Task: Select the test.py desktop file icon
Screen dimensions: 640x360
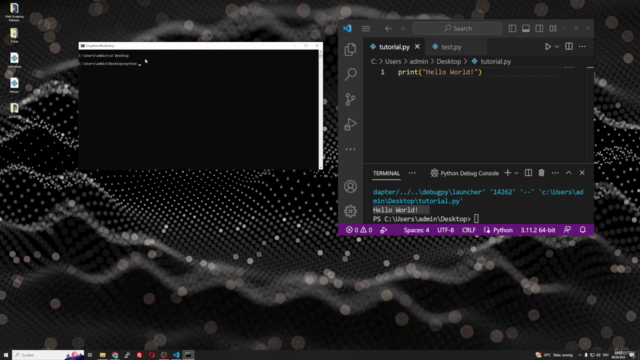Action: [x=14, y=85]
